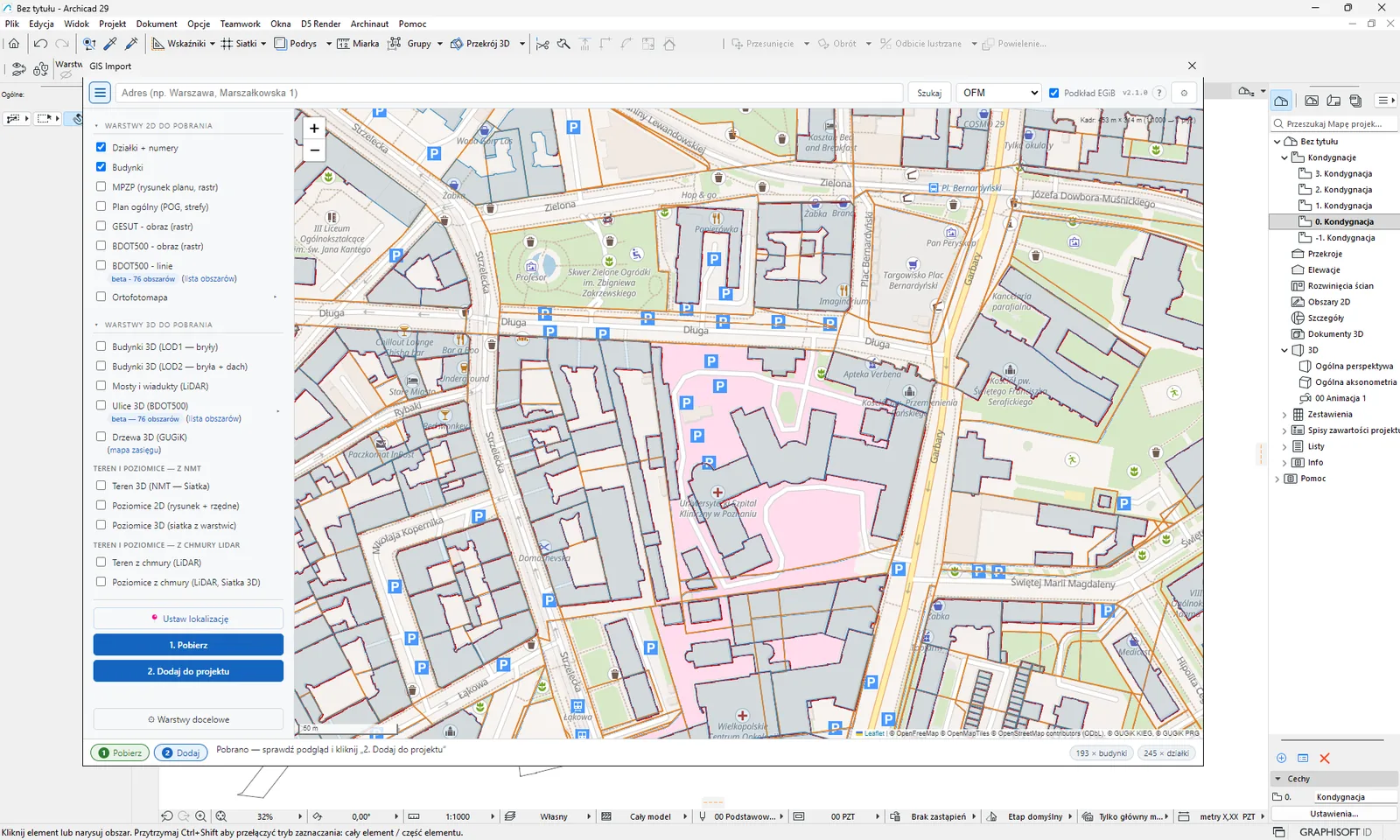Open the Plik menu
1400x840 pixels.
coord(12,24)
